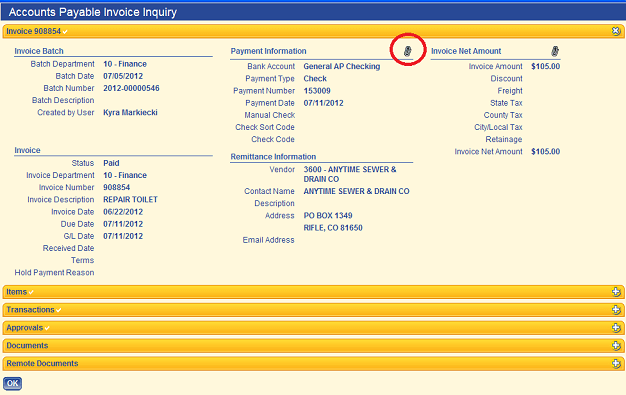Click the Email Address label
The image size is (626, 395).
pos(268,240)
